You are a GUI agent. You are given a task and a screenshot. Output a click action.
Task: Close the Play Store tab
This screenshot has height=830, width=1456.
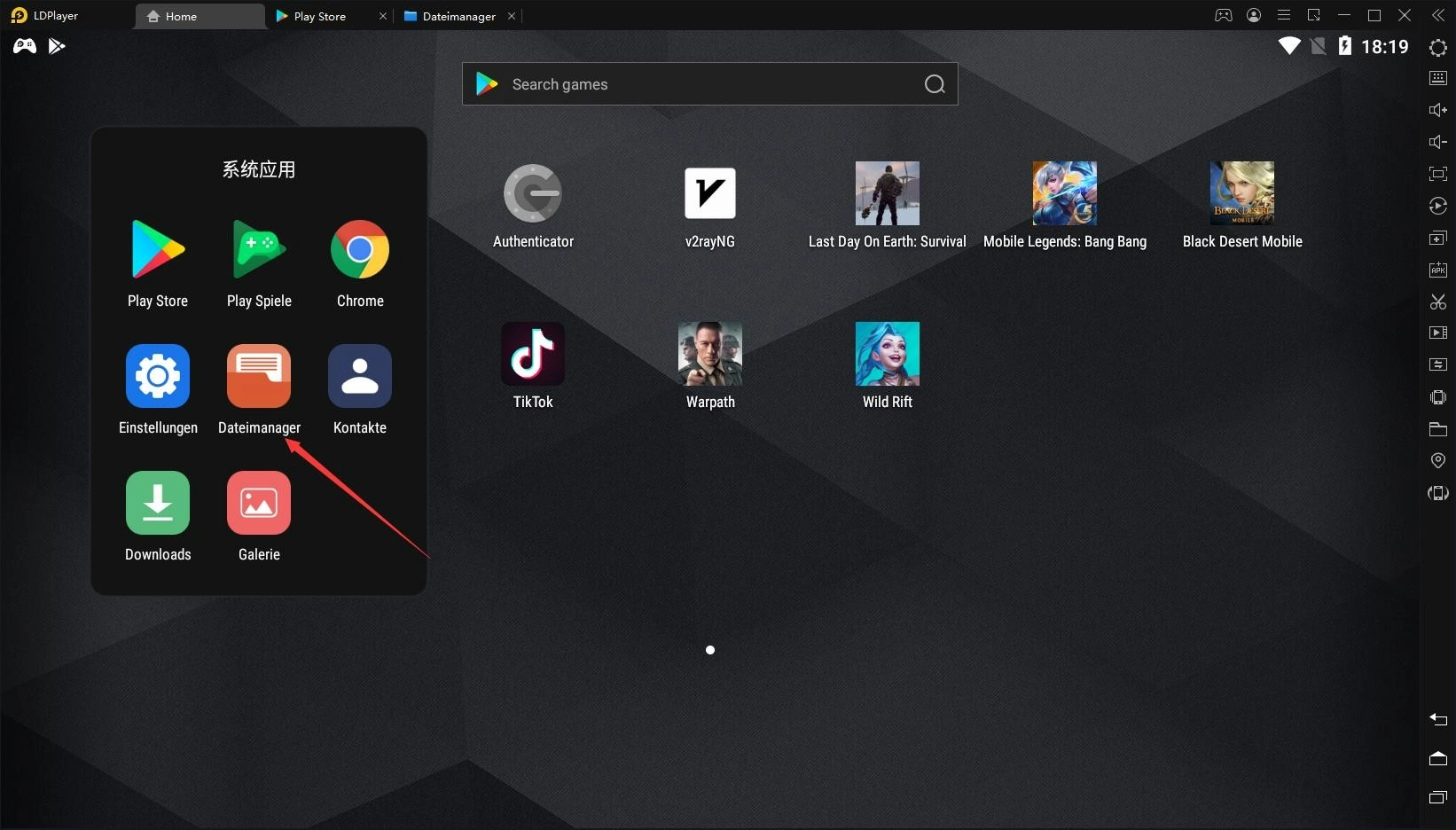pyautogui.click(x=383, y=16)
